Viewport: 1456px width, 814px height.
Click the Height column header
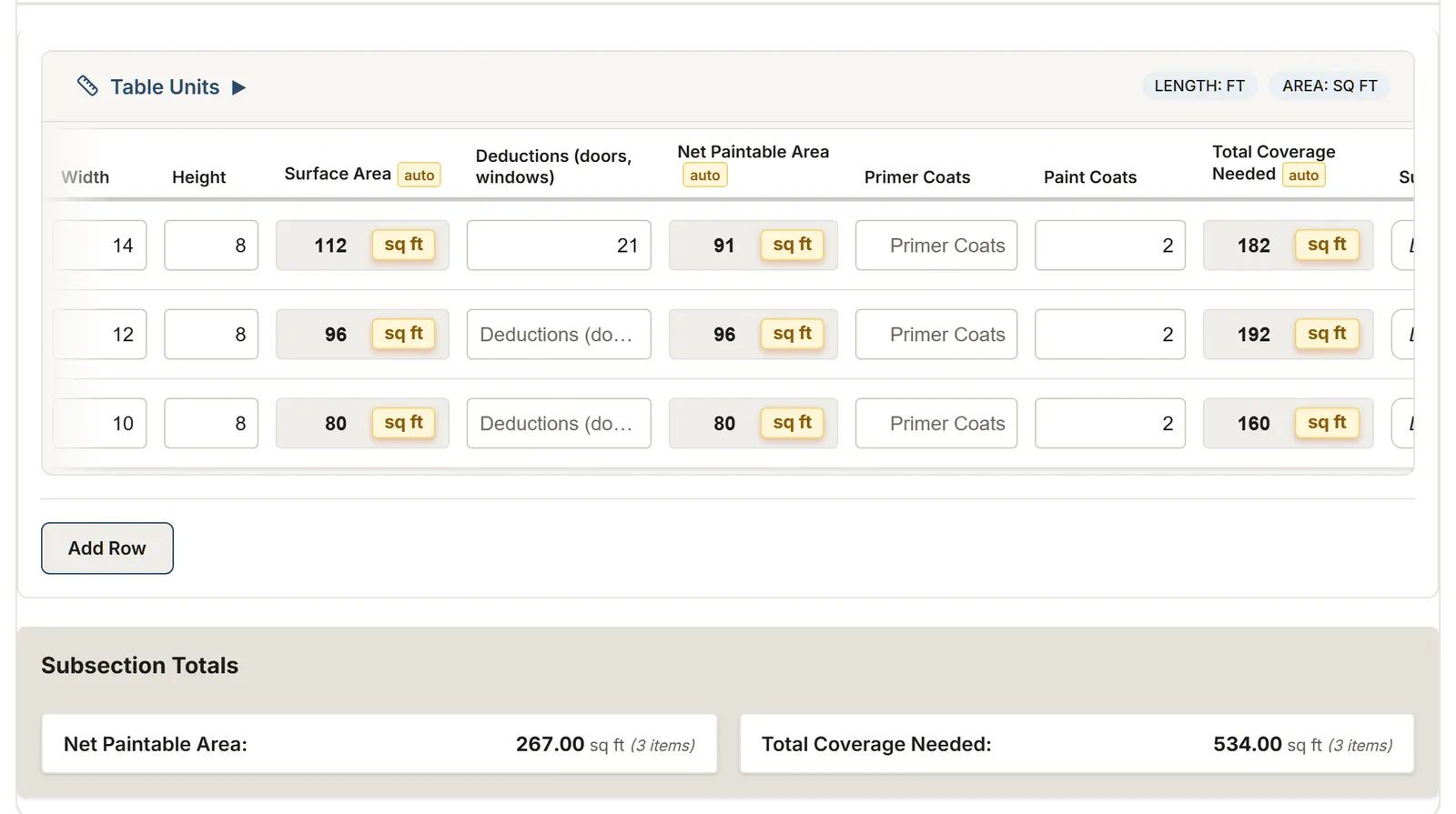(198, 177)
